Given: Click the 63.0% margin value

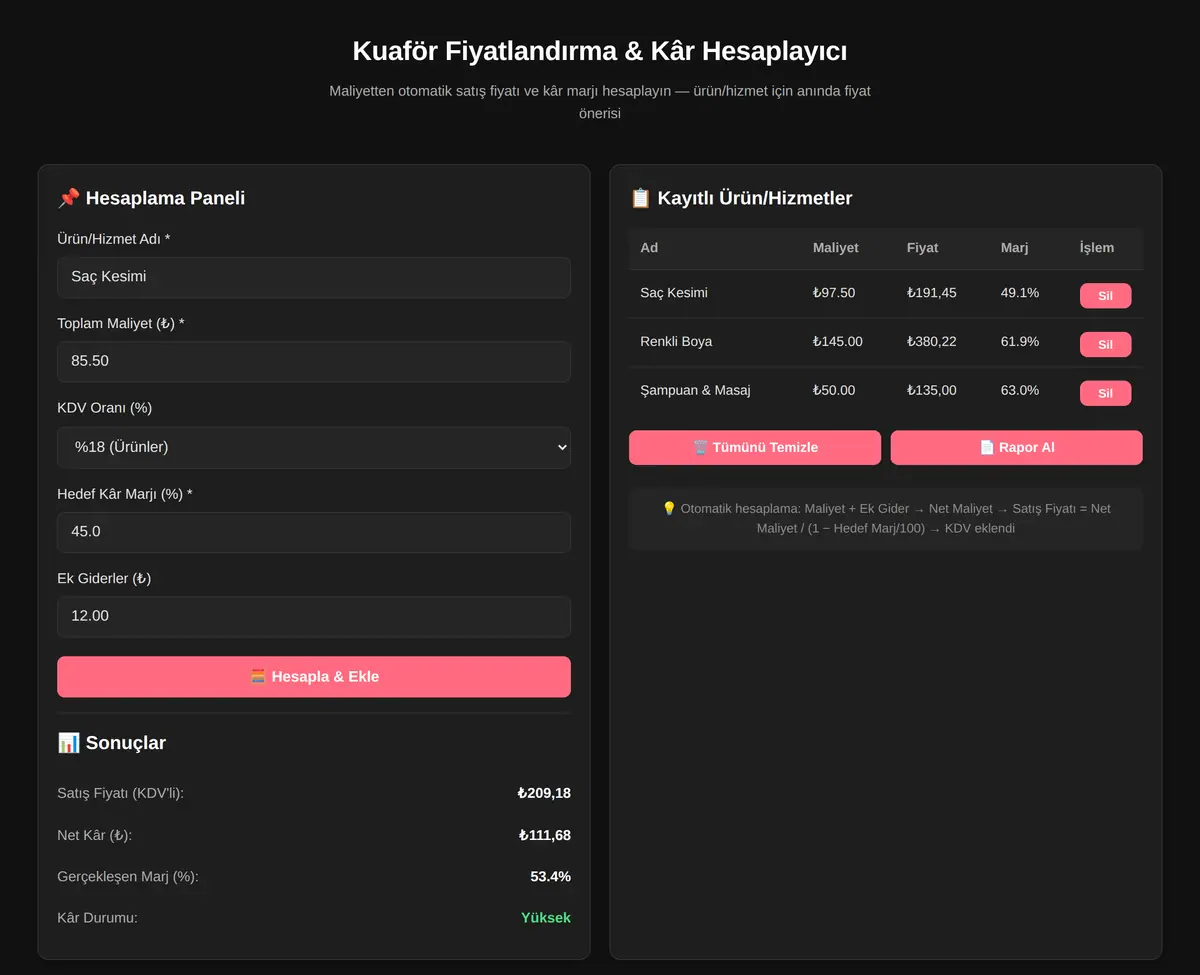Looking at the screenshot, I should tap(1020, 390).
